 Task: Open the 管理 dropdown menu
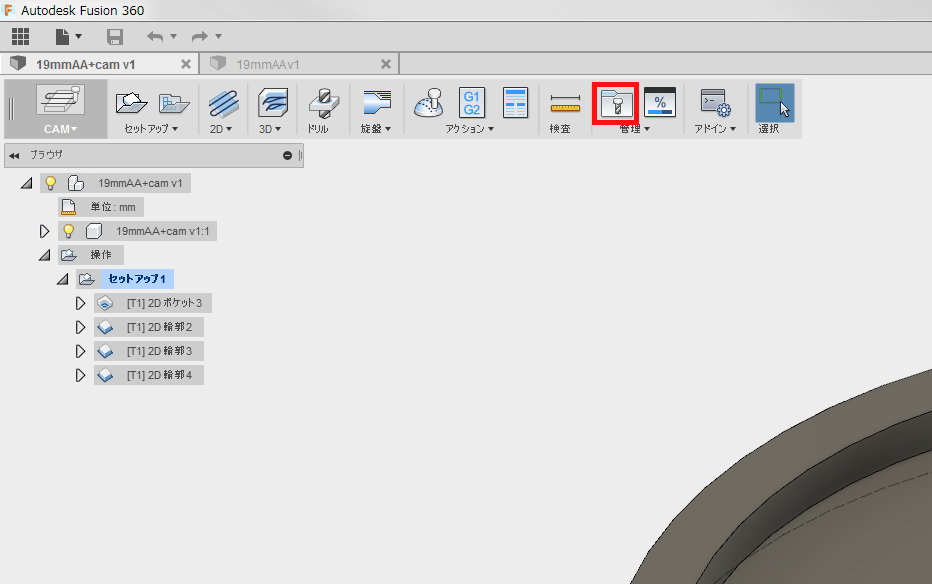pyautogui.click(x=635, y=129)
